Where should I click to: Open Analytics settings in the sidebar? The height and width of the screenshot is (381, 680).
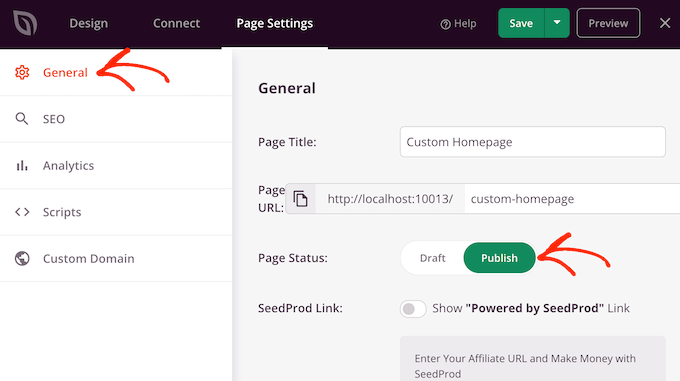pyautogui.click(x=116, y=166)
